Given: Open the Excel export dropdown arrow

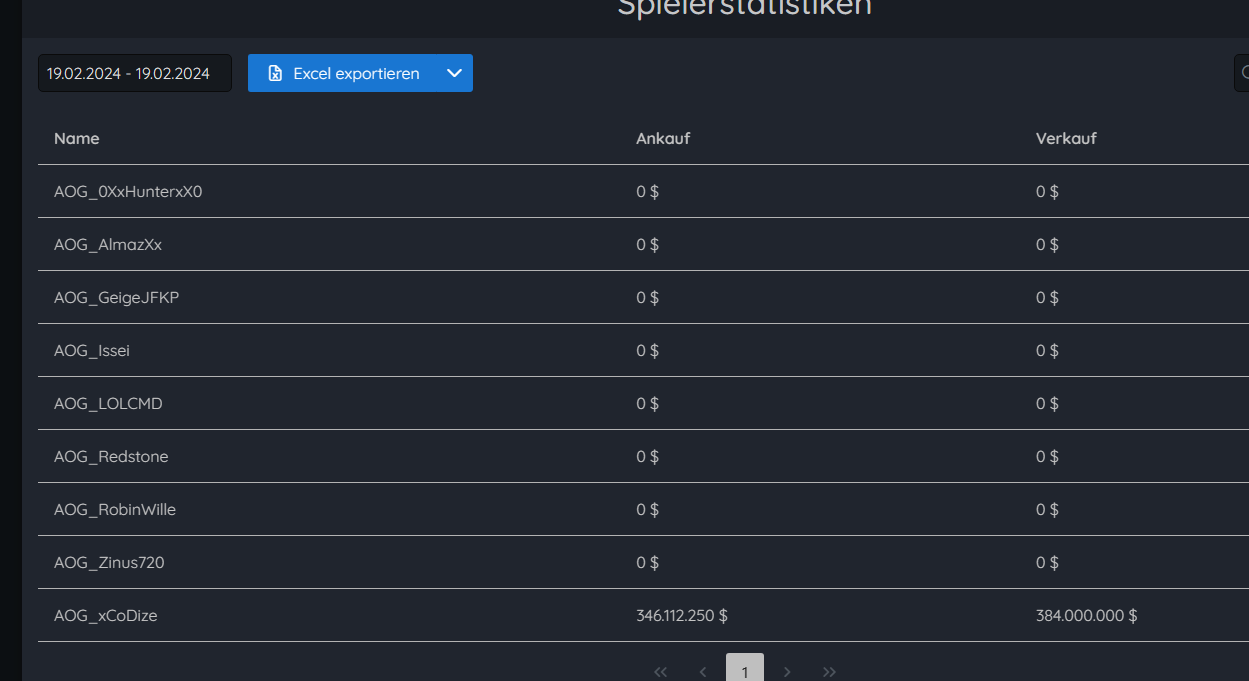Looking at the screenshot, I should [454, 73].
